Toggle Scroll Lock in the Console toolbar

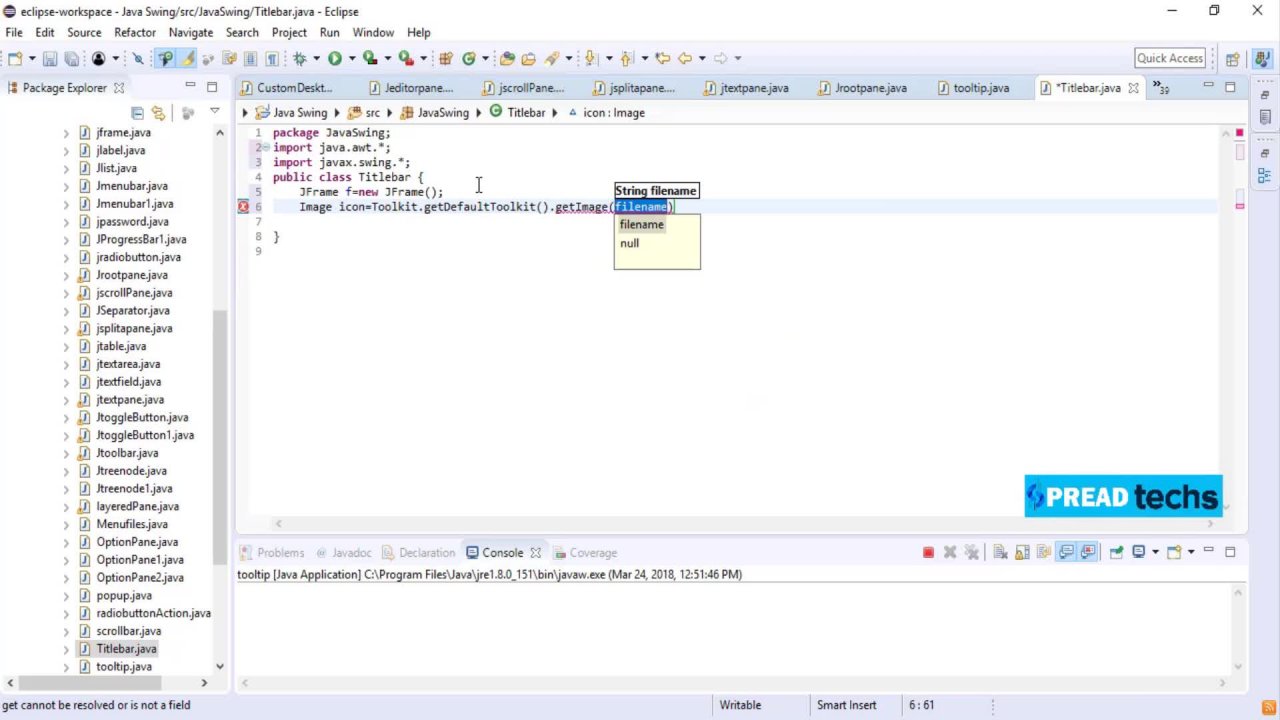1022,553
